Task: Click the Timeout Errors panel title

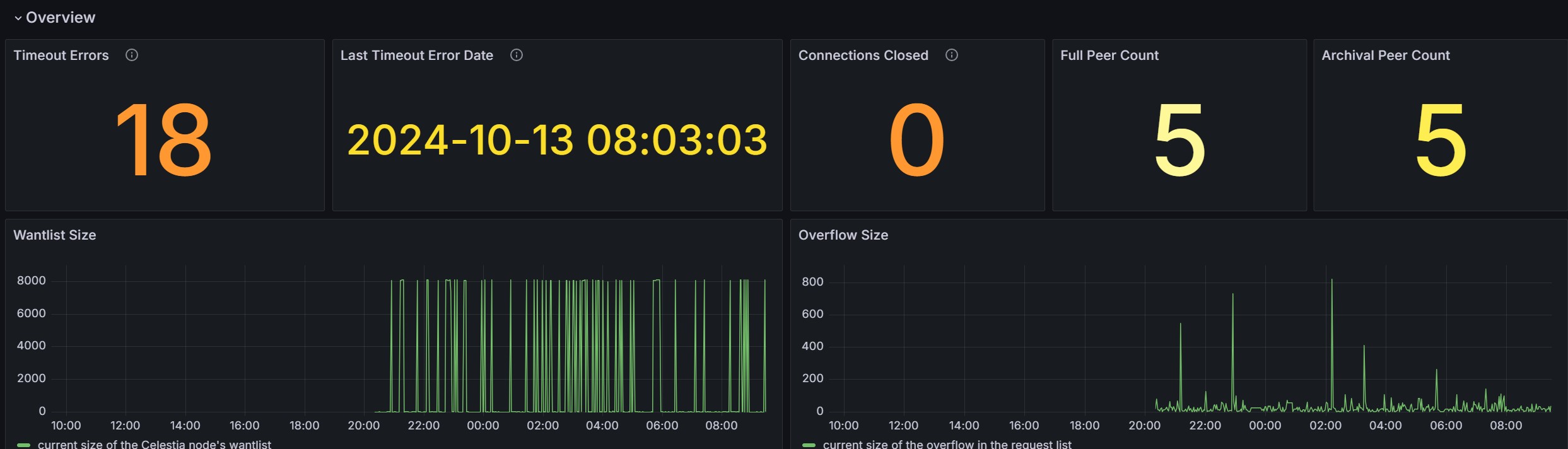Action: click(x=61, y=55)
